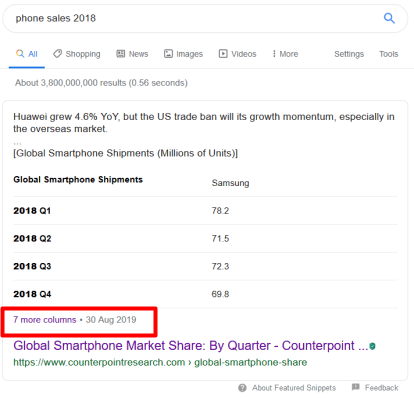Screen dimensions: 414x398
Task: Open the Images results tab
Action: click(183, 54)
